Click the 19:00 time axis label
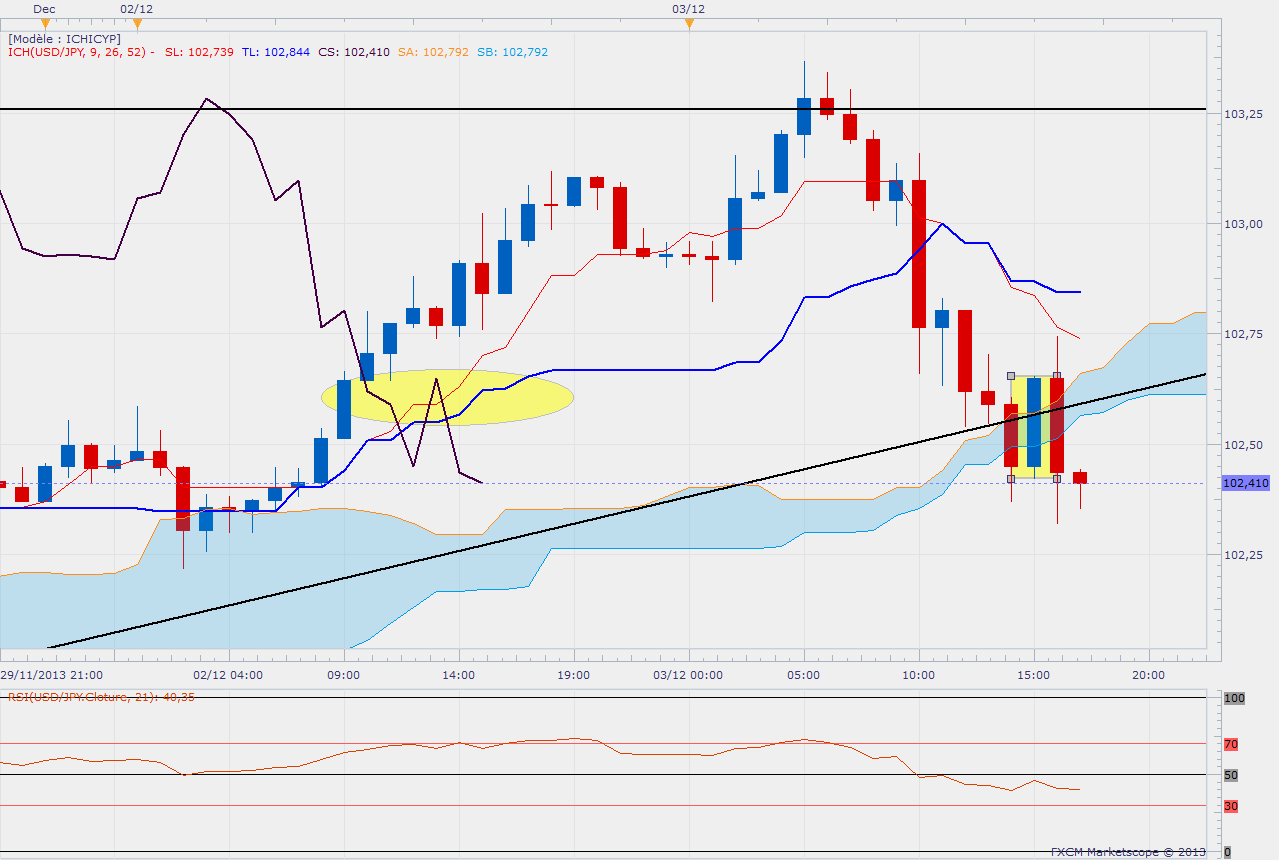 pos(574,675)
